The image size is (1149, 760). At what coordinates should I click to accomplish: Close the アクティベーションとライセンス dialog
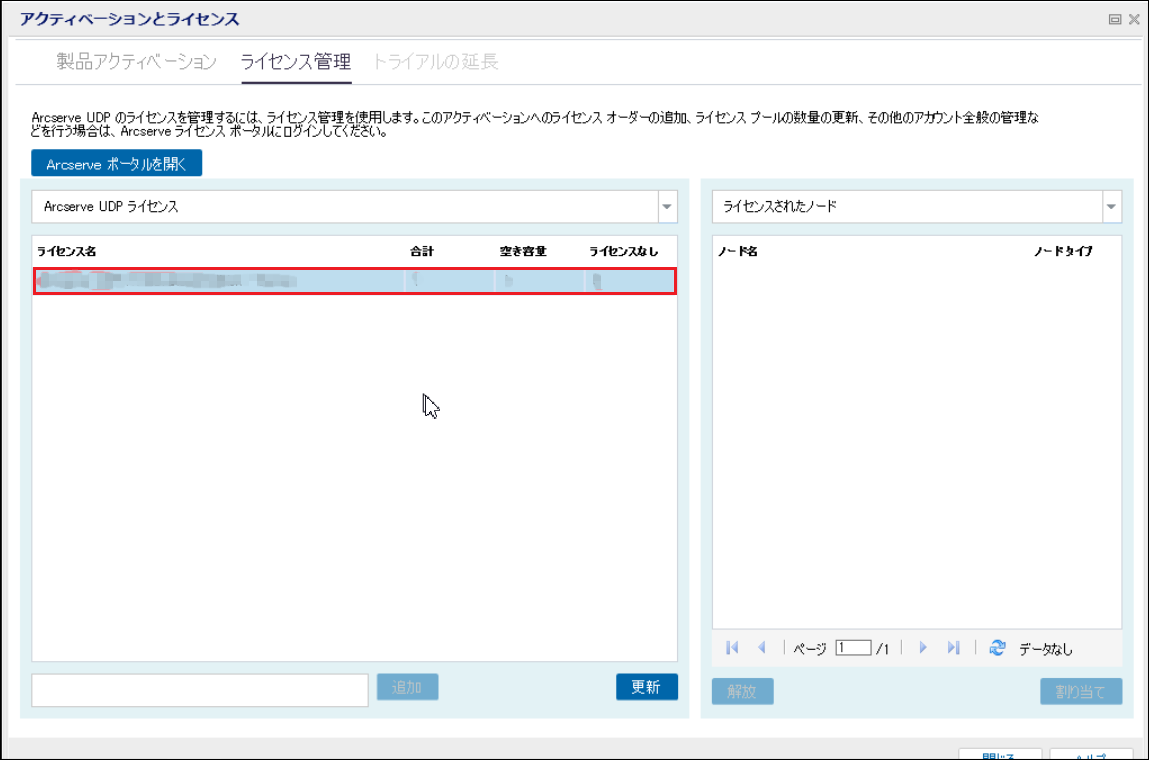(x=1134, y=20)
